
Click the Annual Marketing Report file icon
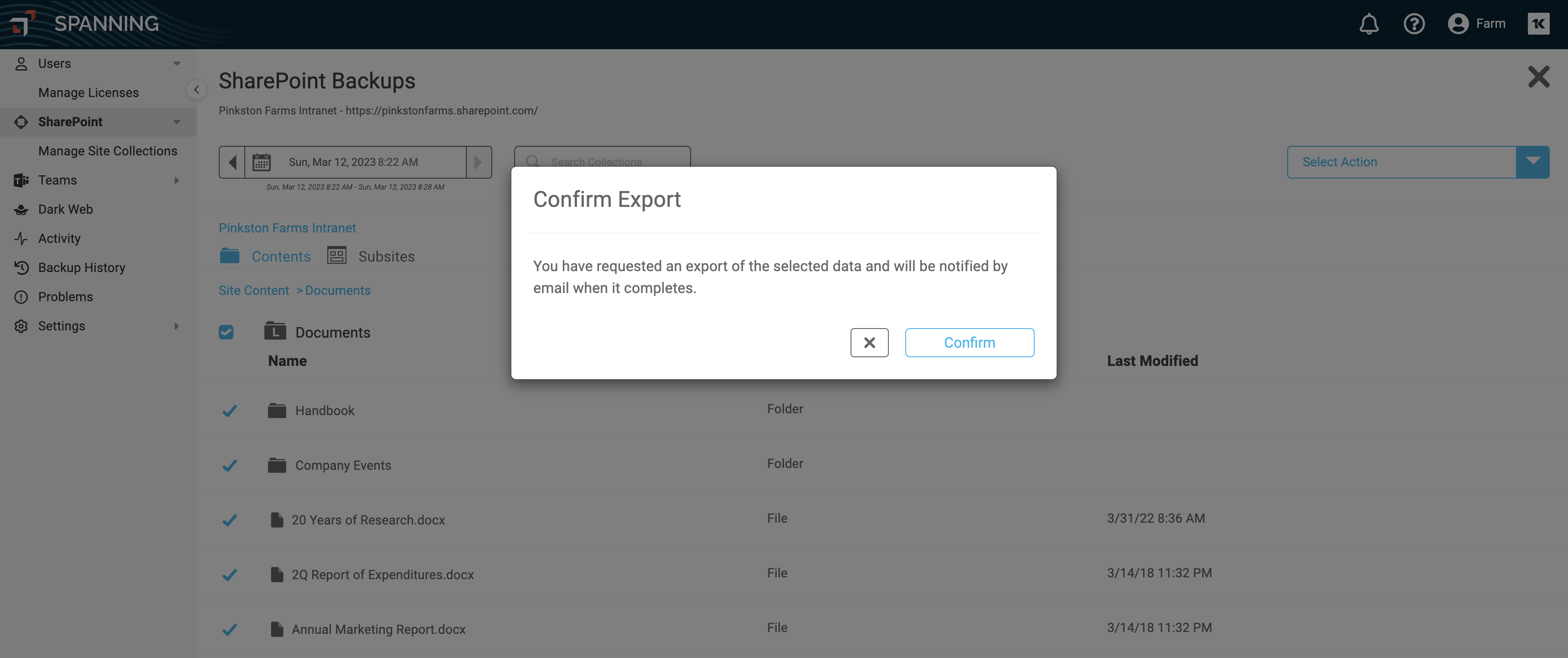pos(277,629)
